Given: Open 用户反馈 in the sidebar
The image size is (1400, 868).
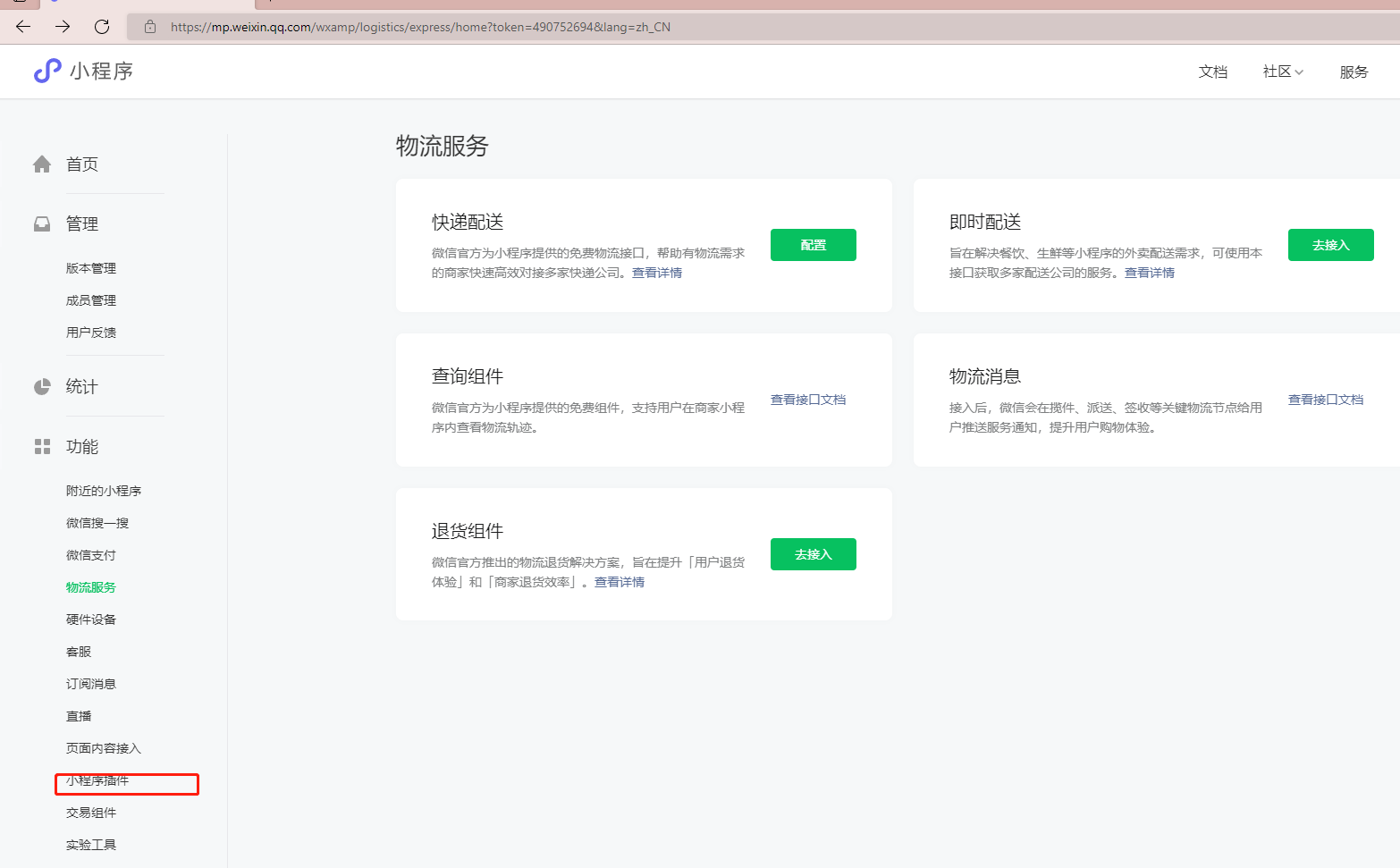Looking at the screenshot, I should (91, 333).
